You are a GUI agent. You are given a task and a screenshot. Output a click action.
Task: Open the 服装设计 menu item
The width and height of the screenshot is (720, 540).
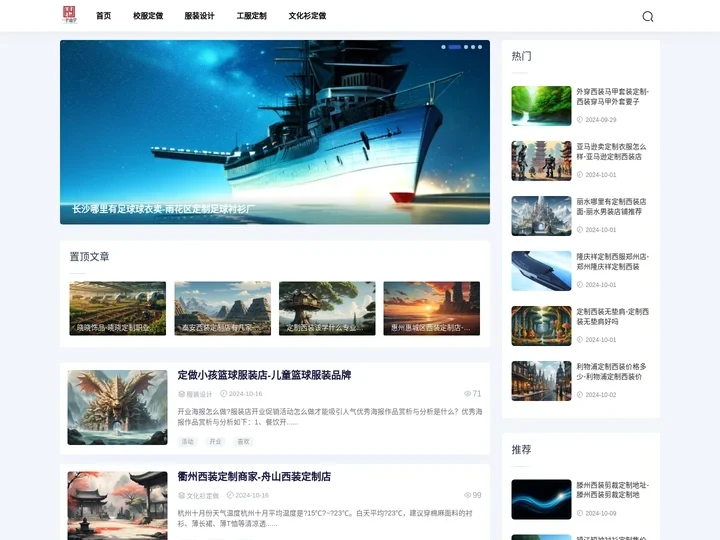click(199, 16)
